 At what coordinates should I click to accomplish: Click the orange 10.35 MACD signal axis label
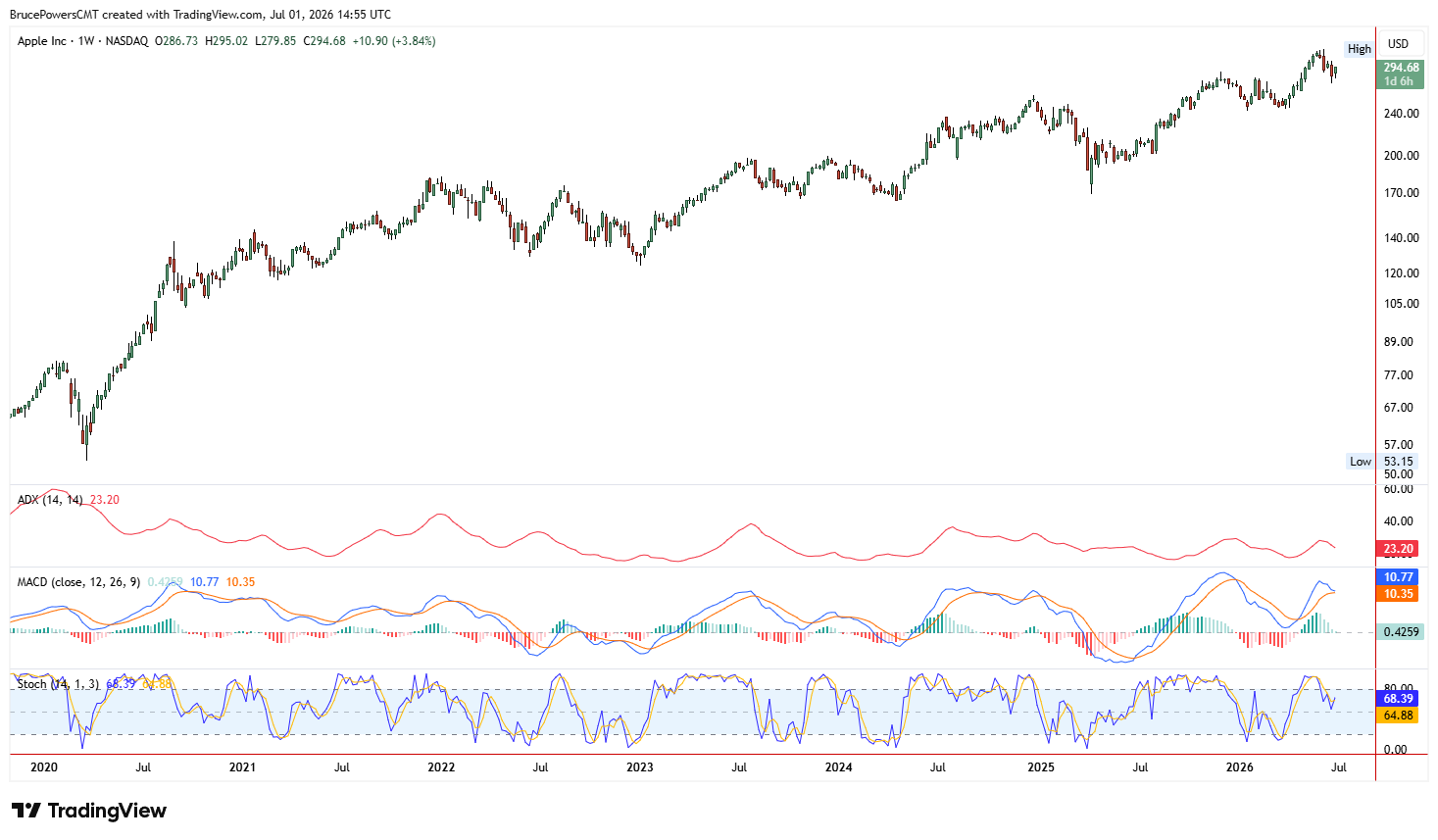tap(1398, 594)
